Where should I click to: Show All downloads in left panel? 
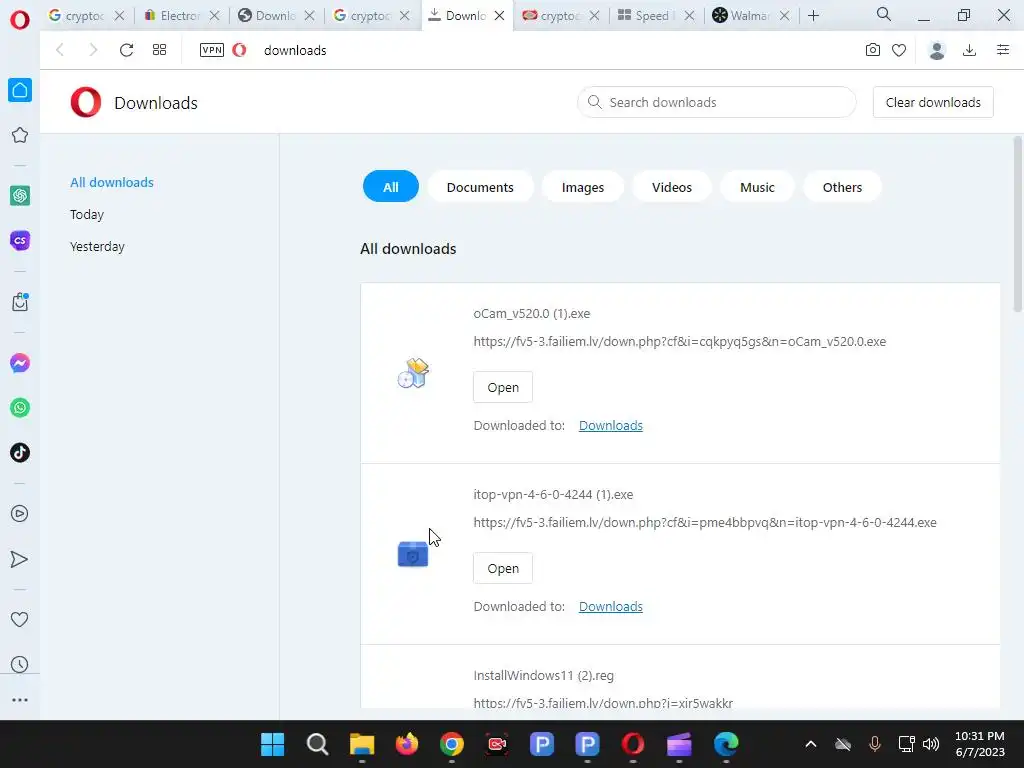point(112,182)
